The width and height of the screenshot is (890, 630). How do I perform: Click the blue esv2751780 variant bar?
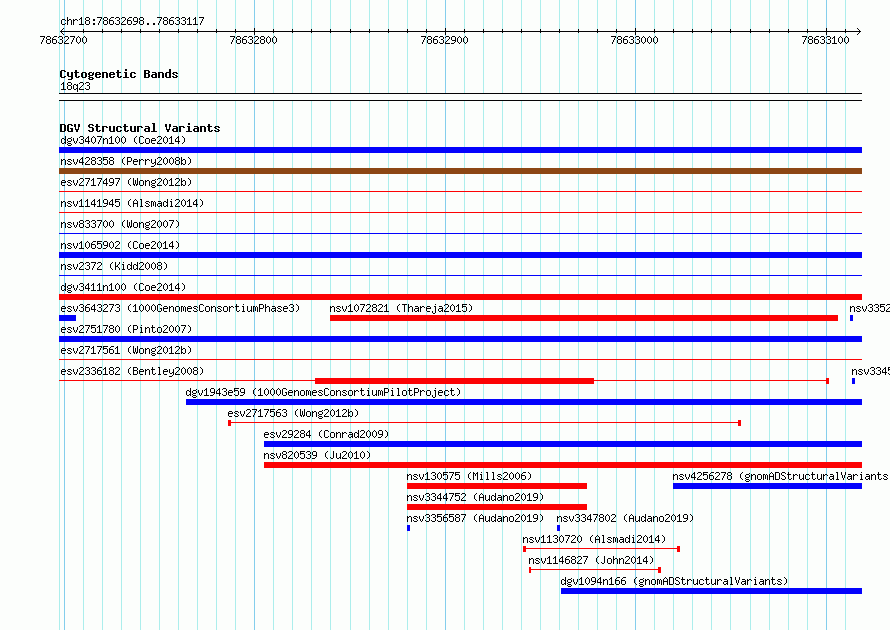click(460, 339)
